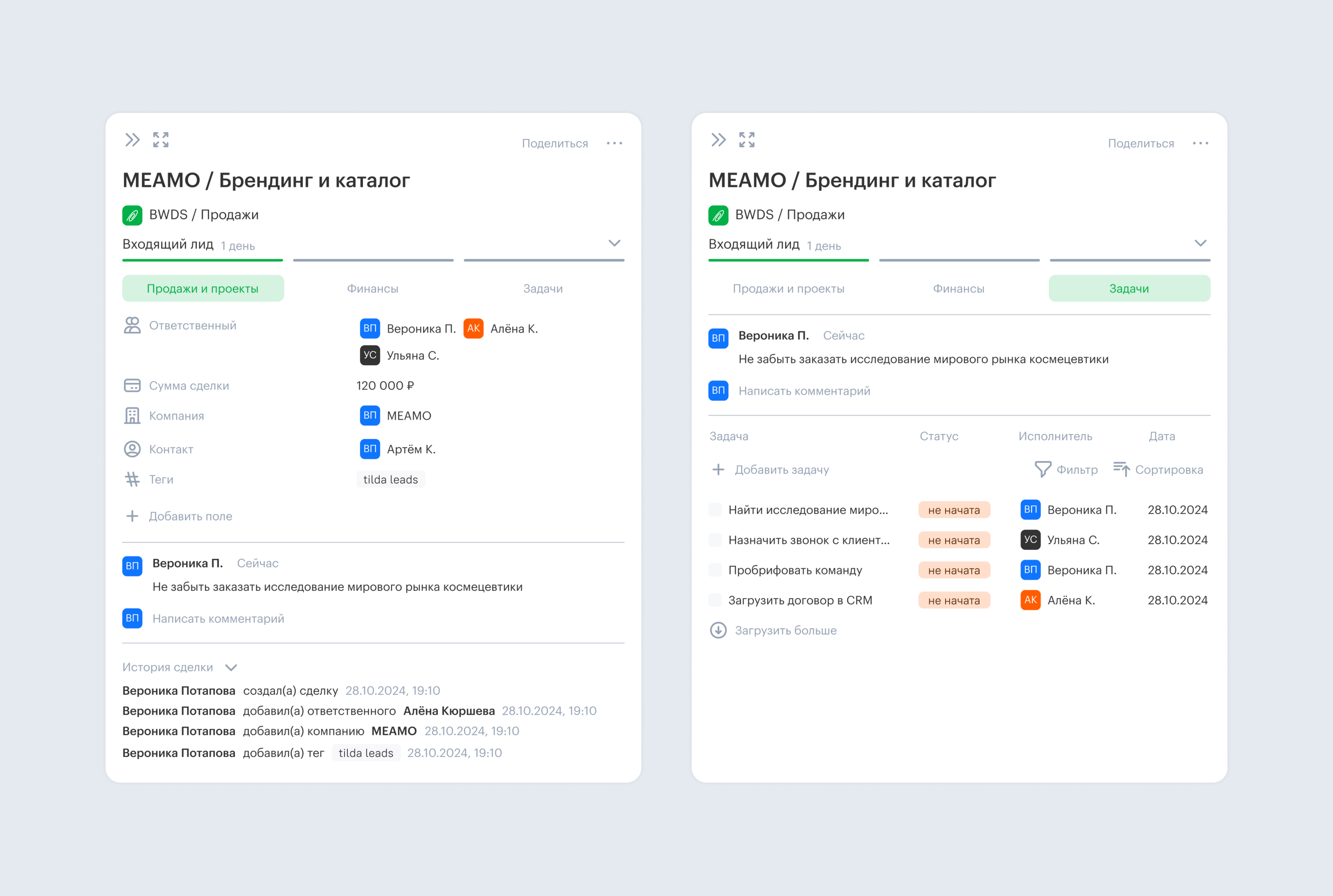Viewport: 1333px width, 896px height.
Task: Open three-dots menu in left card
Action: point(614,143)
